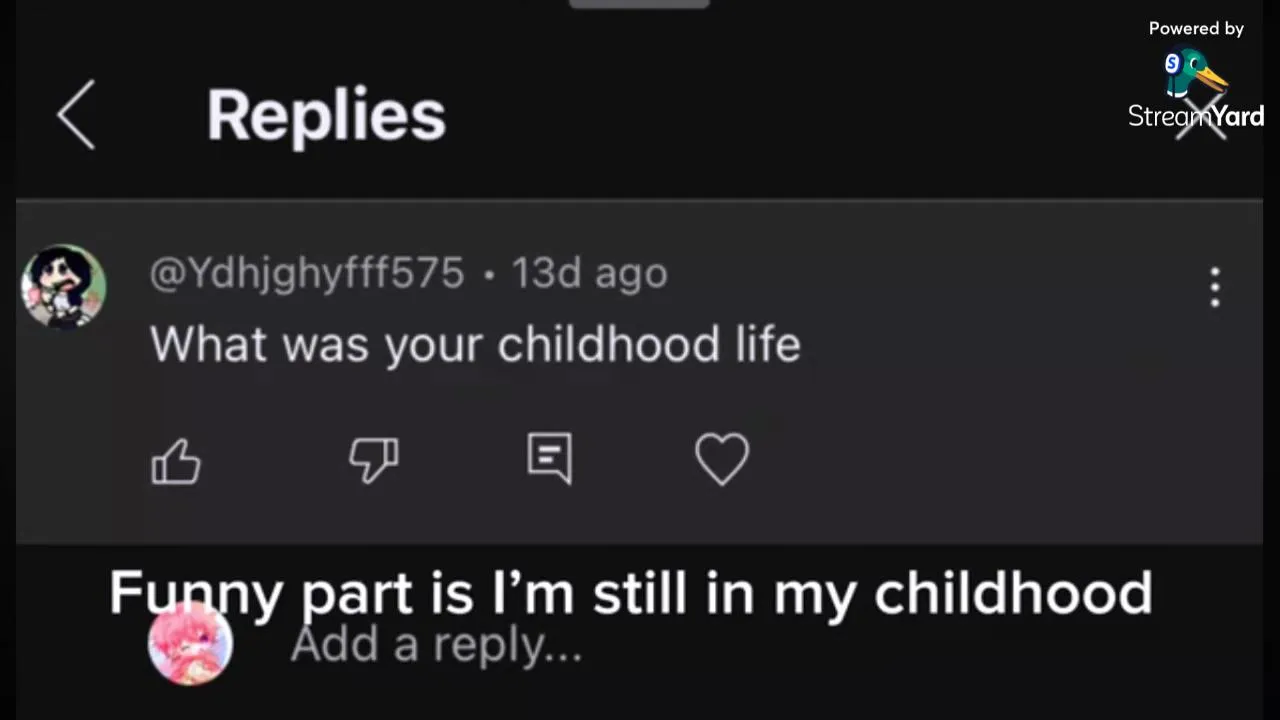The height and width of the screenshot is (720, 1280).
Task: Select the Replies header title
Action: click(326, 115)
